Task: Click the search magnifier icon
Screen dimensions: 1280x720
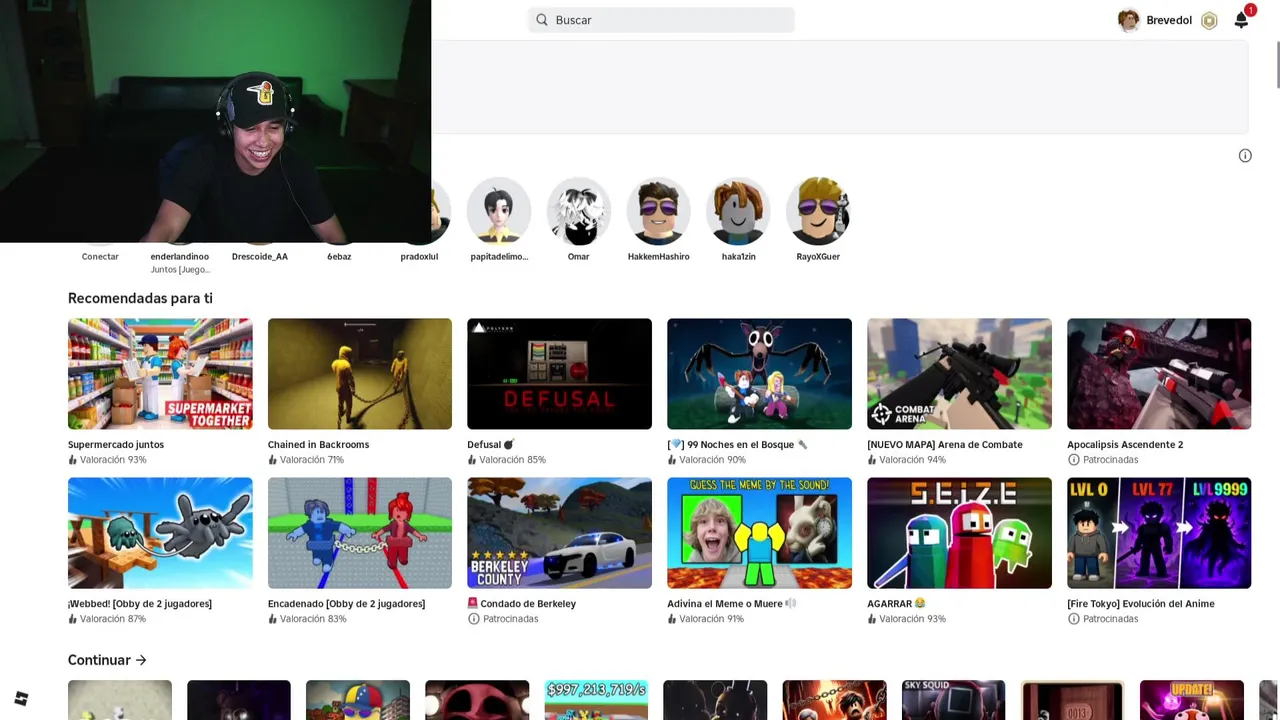Action: (542, 20)
